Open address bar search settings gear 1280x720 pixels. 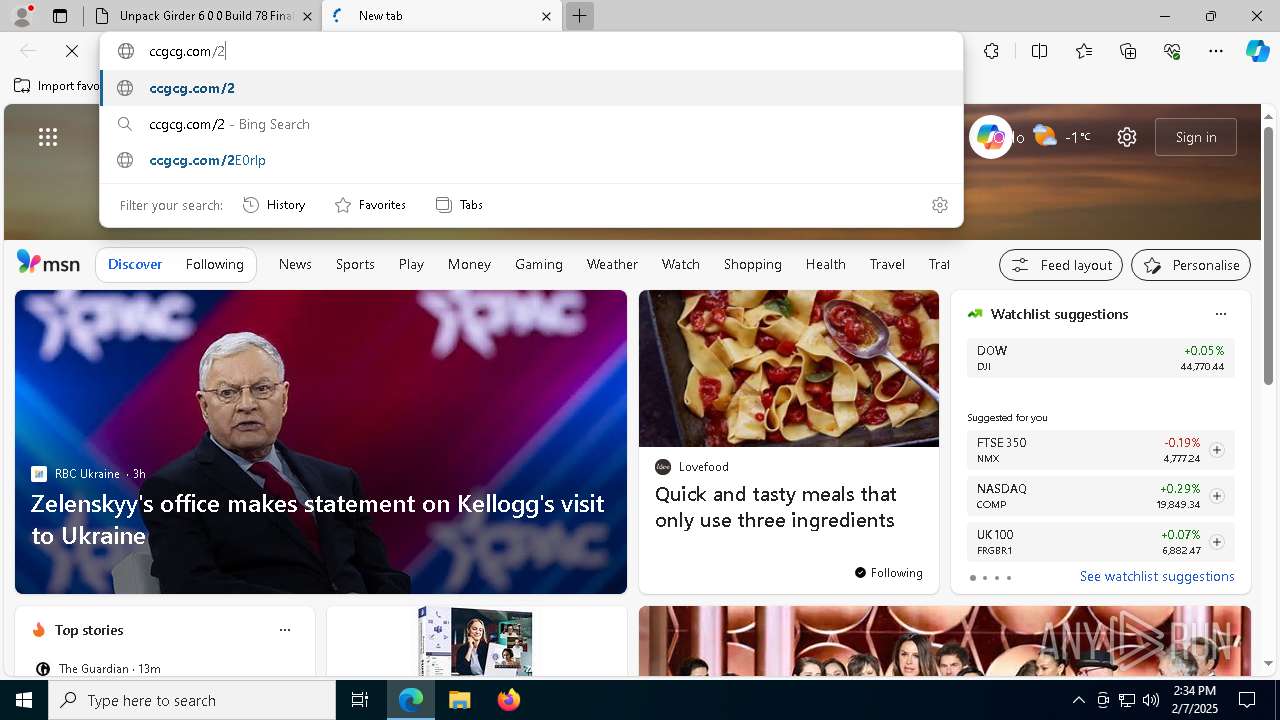point(939,205)
